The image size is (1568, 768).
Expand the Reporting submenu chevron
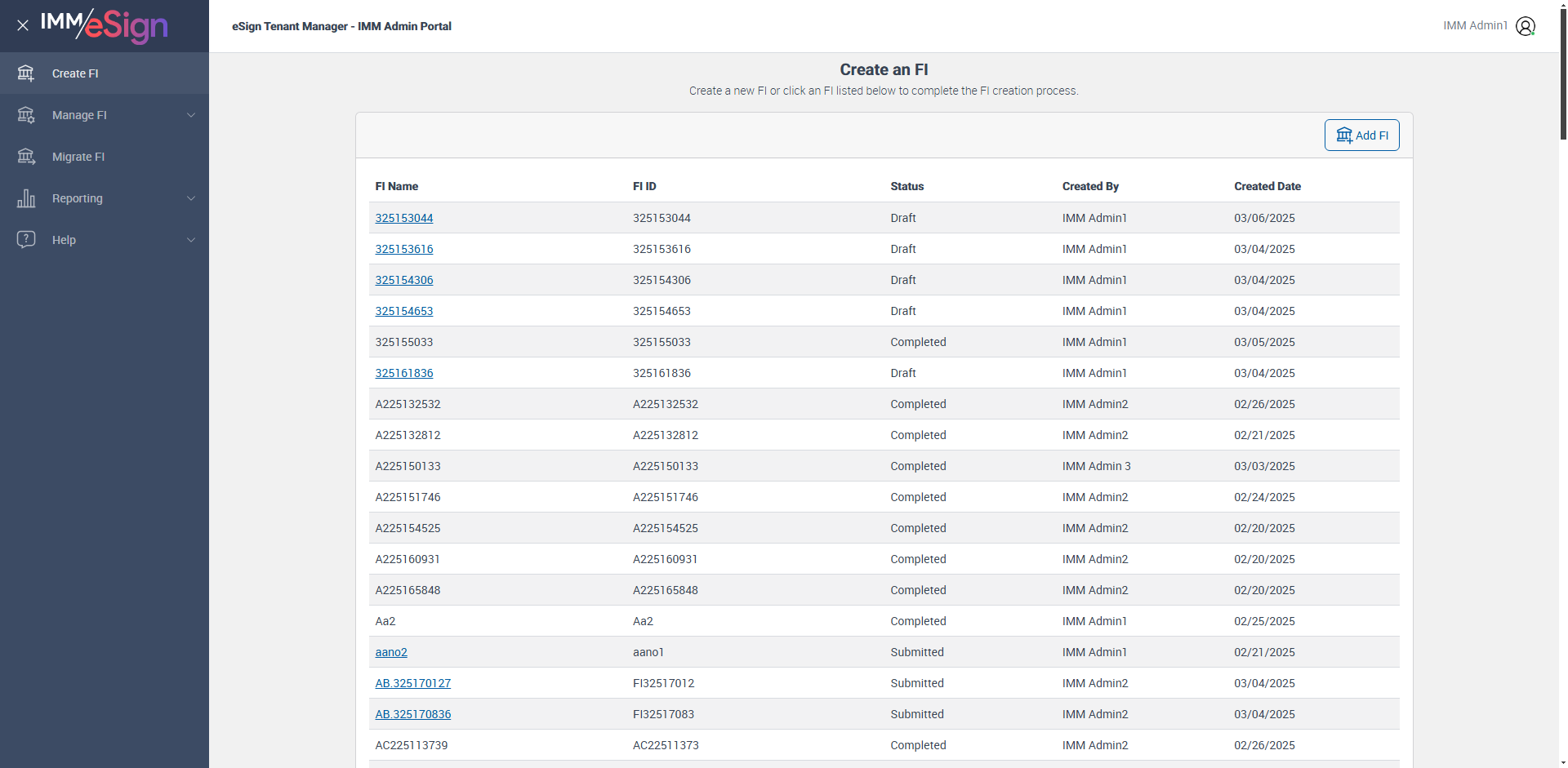click(x=191, y=198)
